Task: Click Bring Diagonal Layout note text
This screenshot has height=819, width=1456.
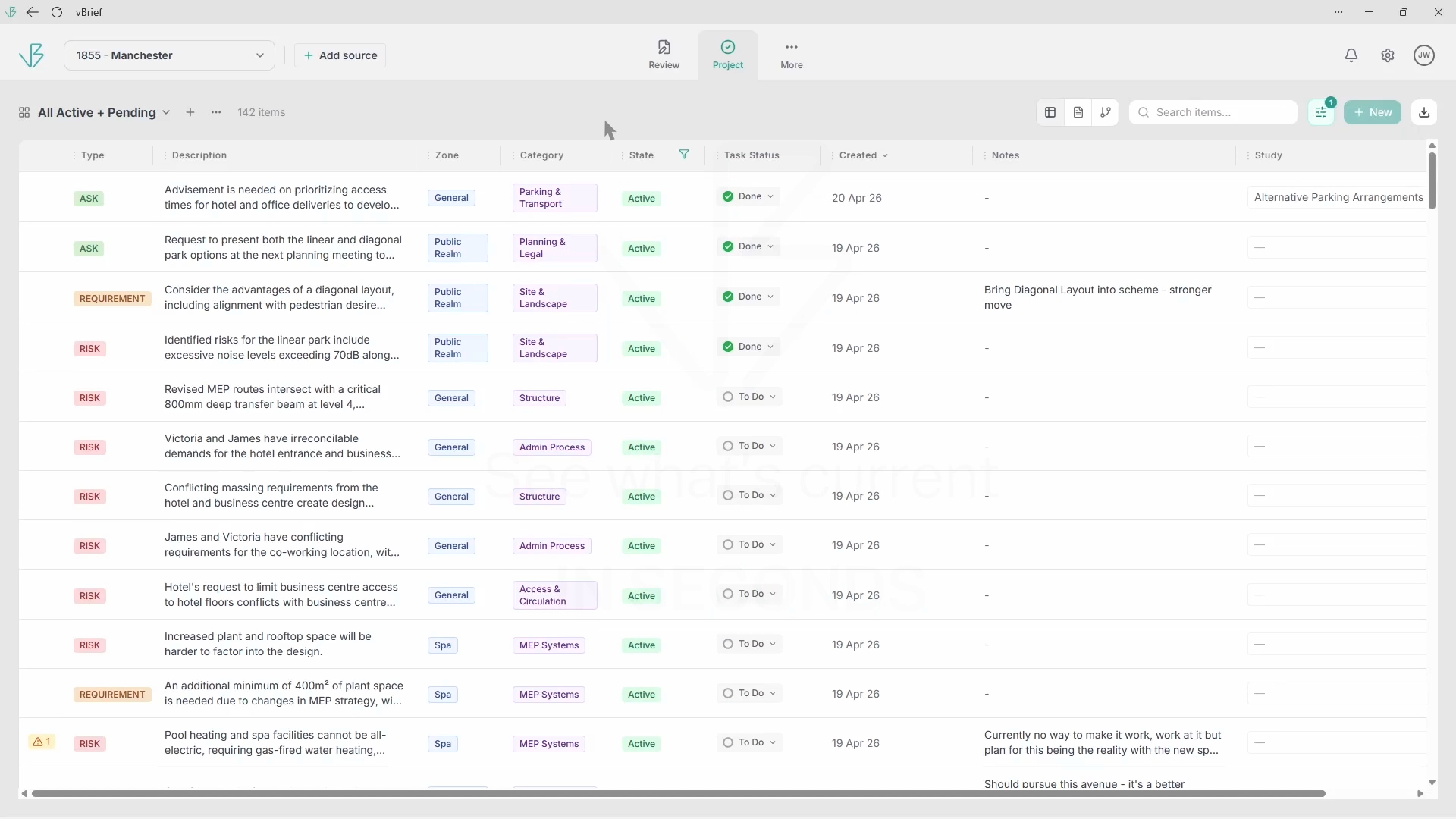Action: tap(1097, 297)
